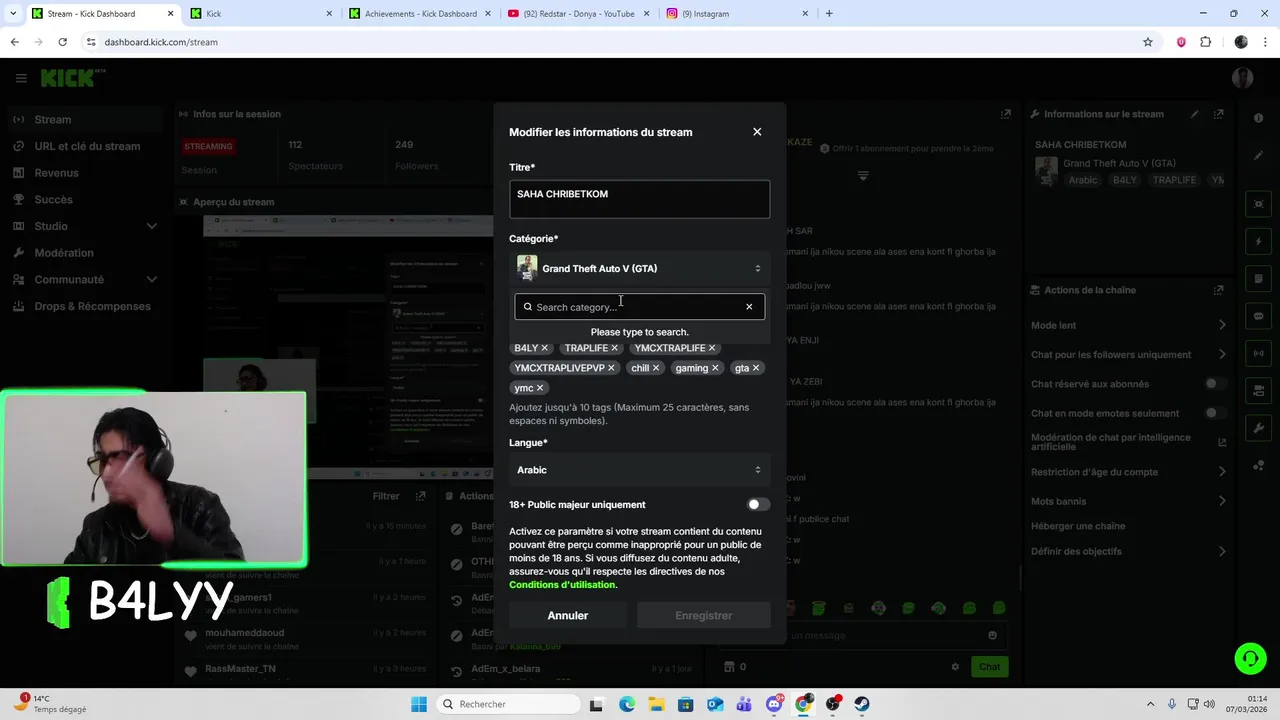Click the Annuler button

click(568, 616)
